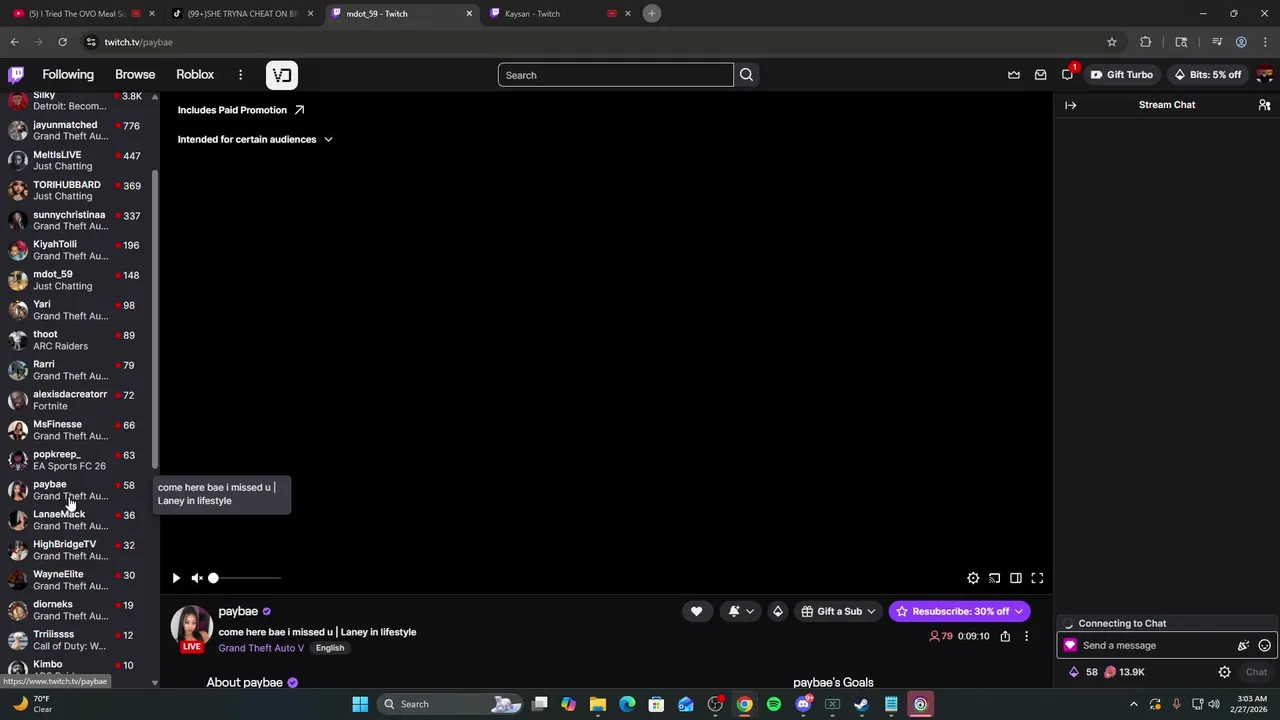Toggle theatre mode on the player
Image resolution: width=1280 pixels, height=720 pixels.
click(x=1016, y=578)
